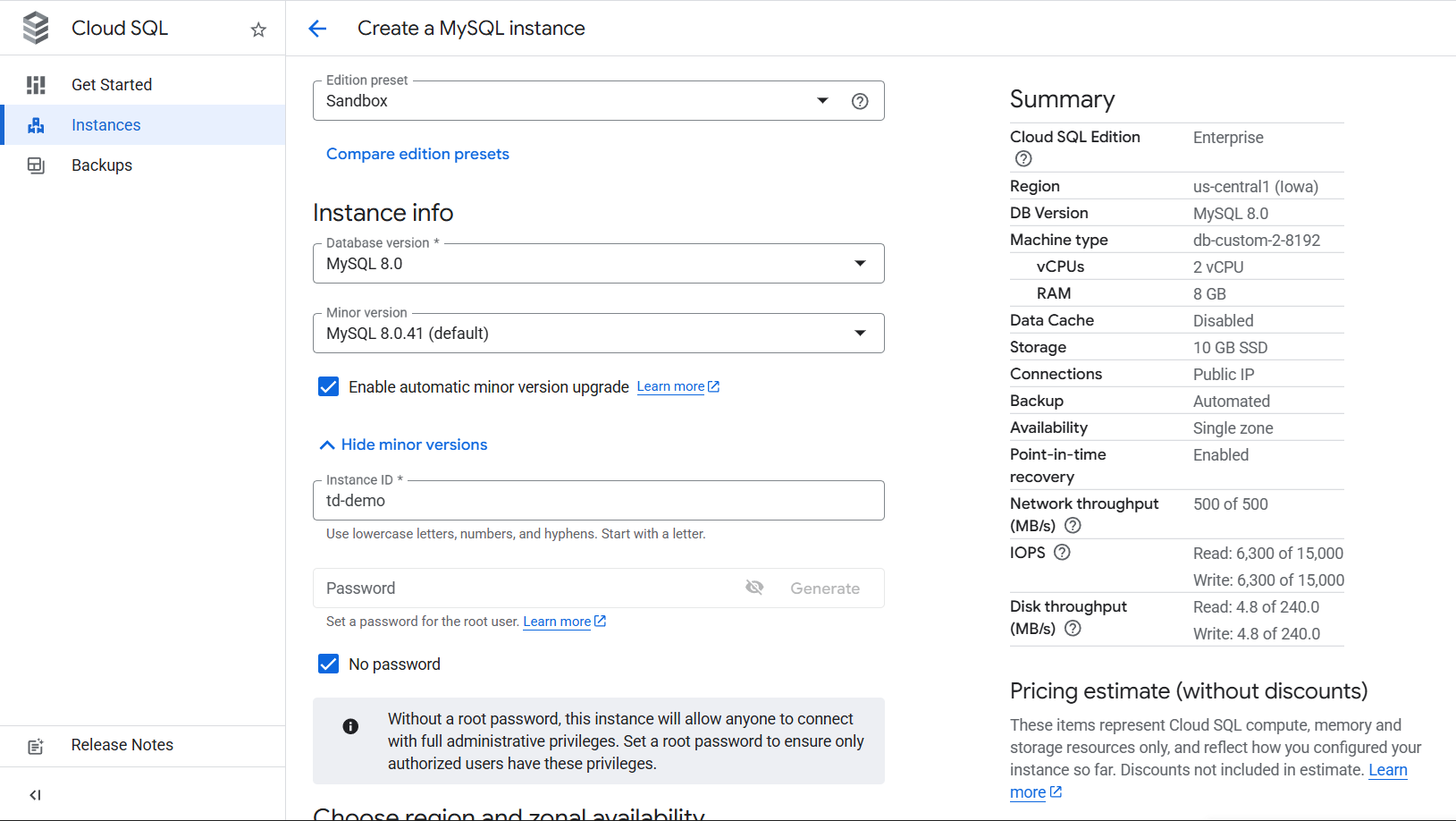This screenshot has width=1456, height=821.
Task: Click the back arrow beside Create a MySQL instance
Action: 317,29
